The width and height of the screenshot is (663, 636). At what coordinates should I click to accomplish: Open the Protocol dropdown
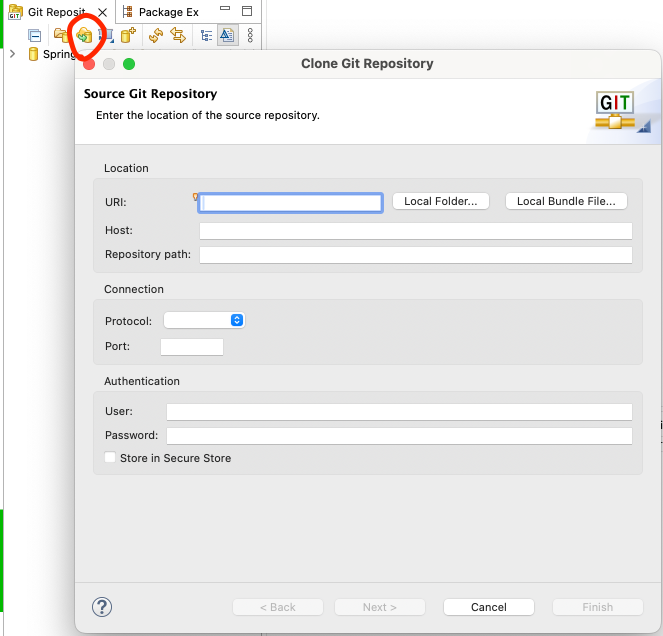[x=204, y=321]
